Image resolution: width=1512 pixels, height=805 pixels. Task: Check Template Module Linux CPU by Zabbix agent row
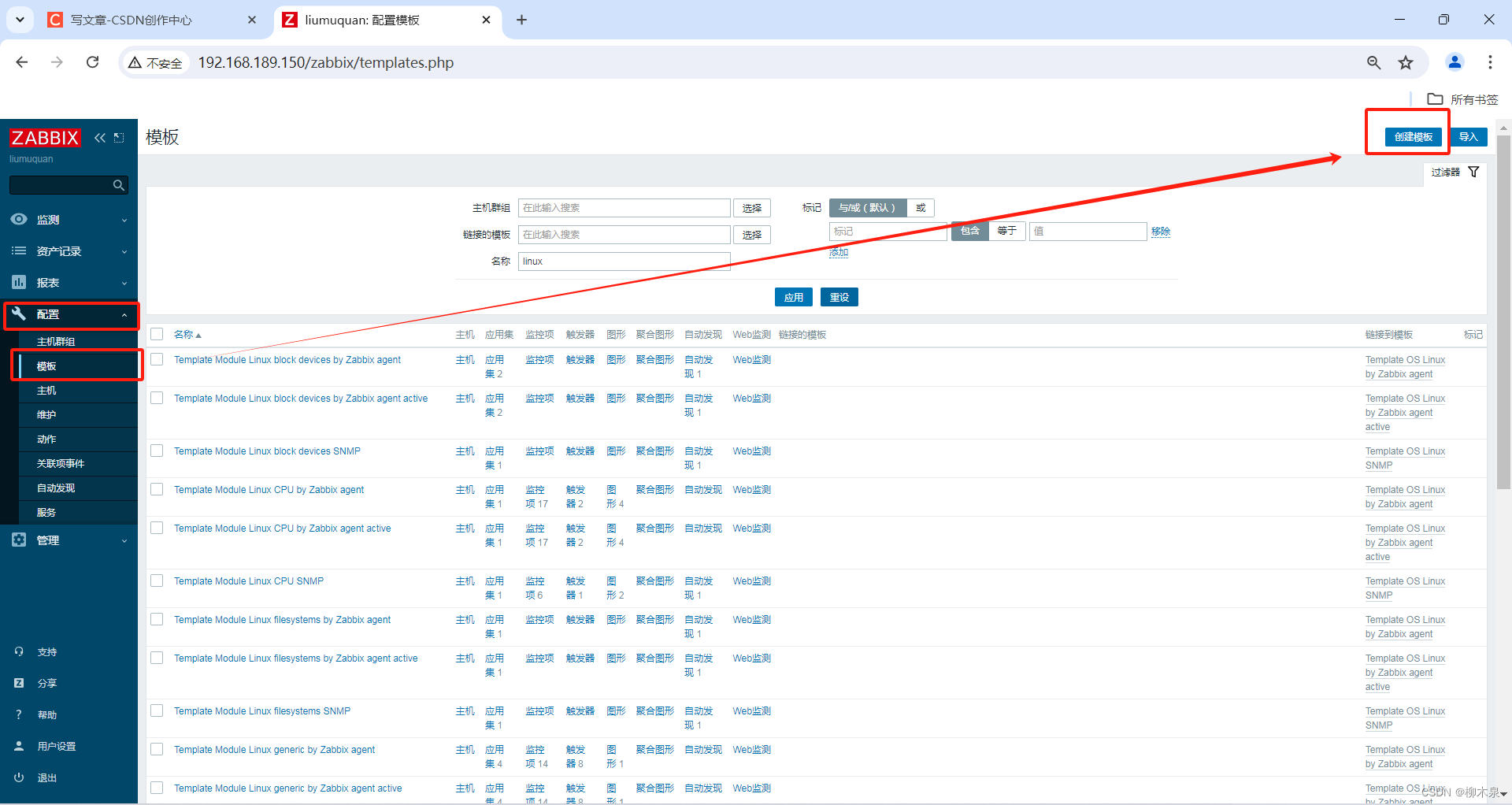coord(157,489)
